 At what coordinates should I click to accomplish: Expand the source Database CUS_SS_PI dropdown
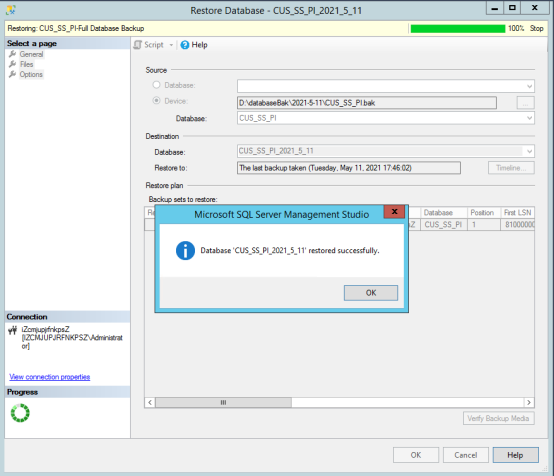[x=529, y=118]
